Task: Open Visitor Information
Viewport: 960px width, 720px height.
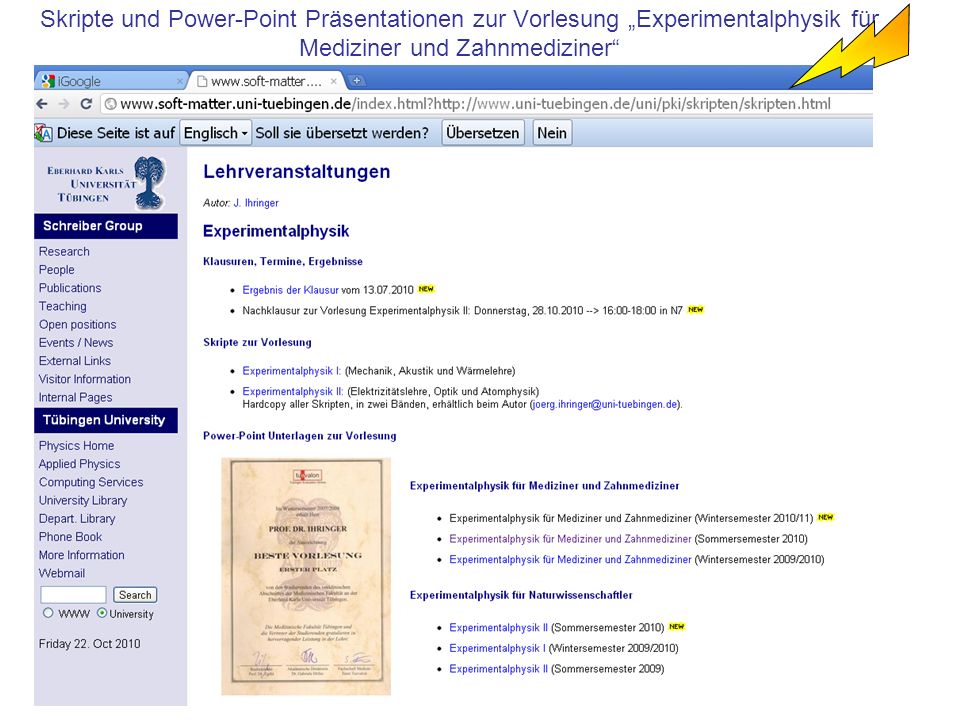Action: coord(84,380)
